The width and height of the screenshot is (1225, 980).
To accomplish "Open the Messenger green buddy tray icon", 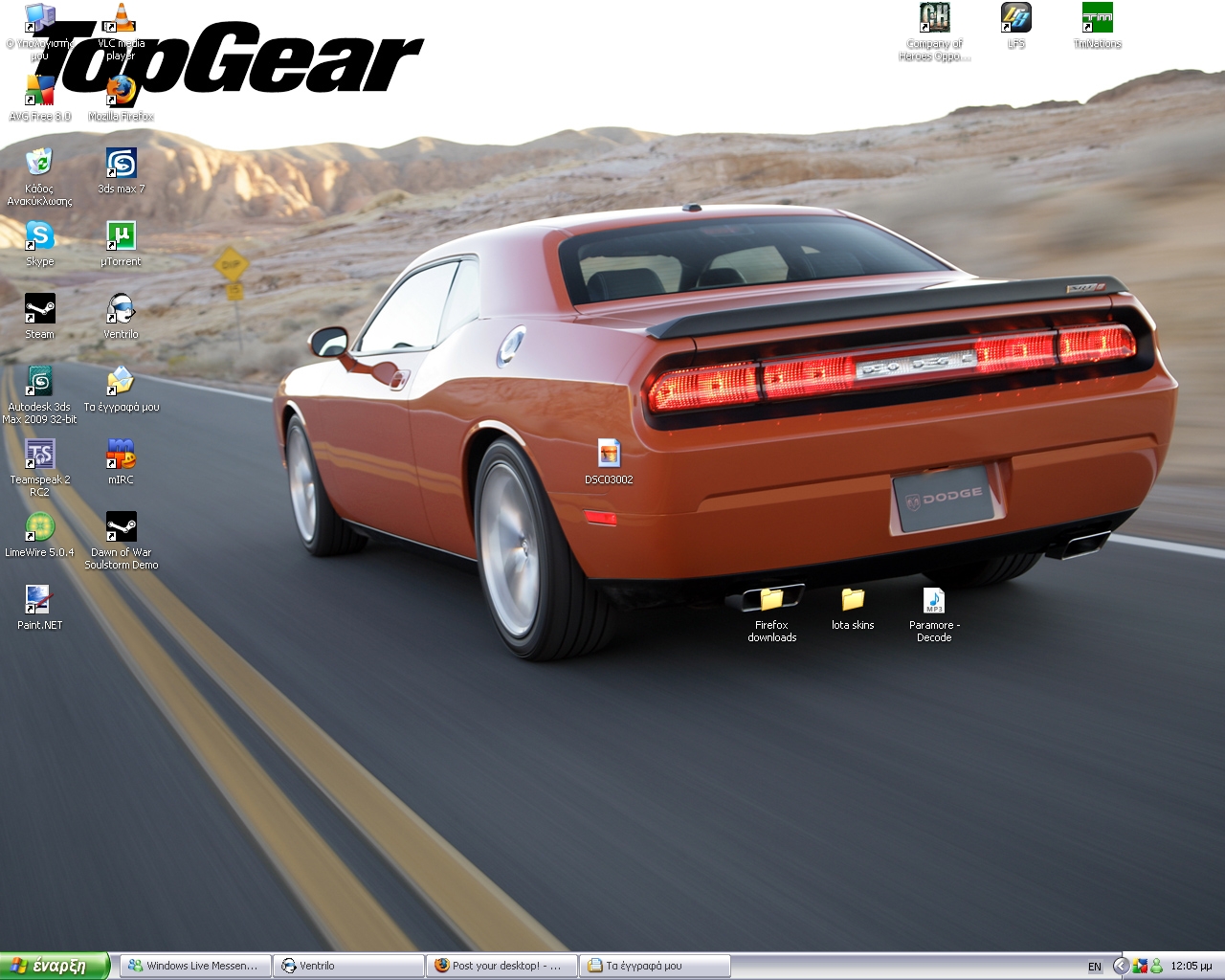I will [x=1156, y=966].
